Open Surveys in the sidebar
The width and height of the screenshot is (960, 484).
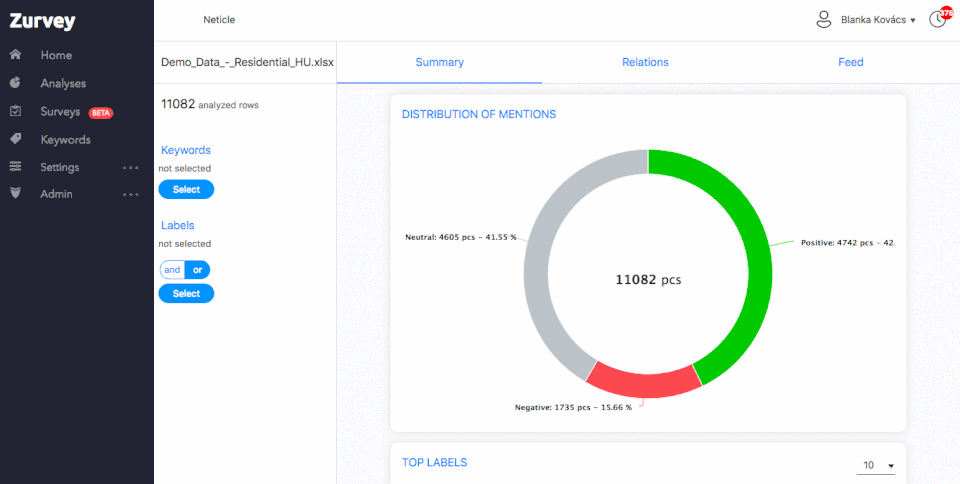pos(60,112)
